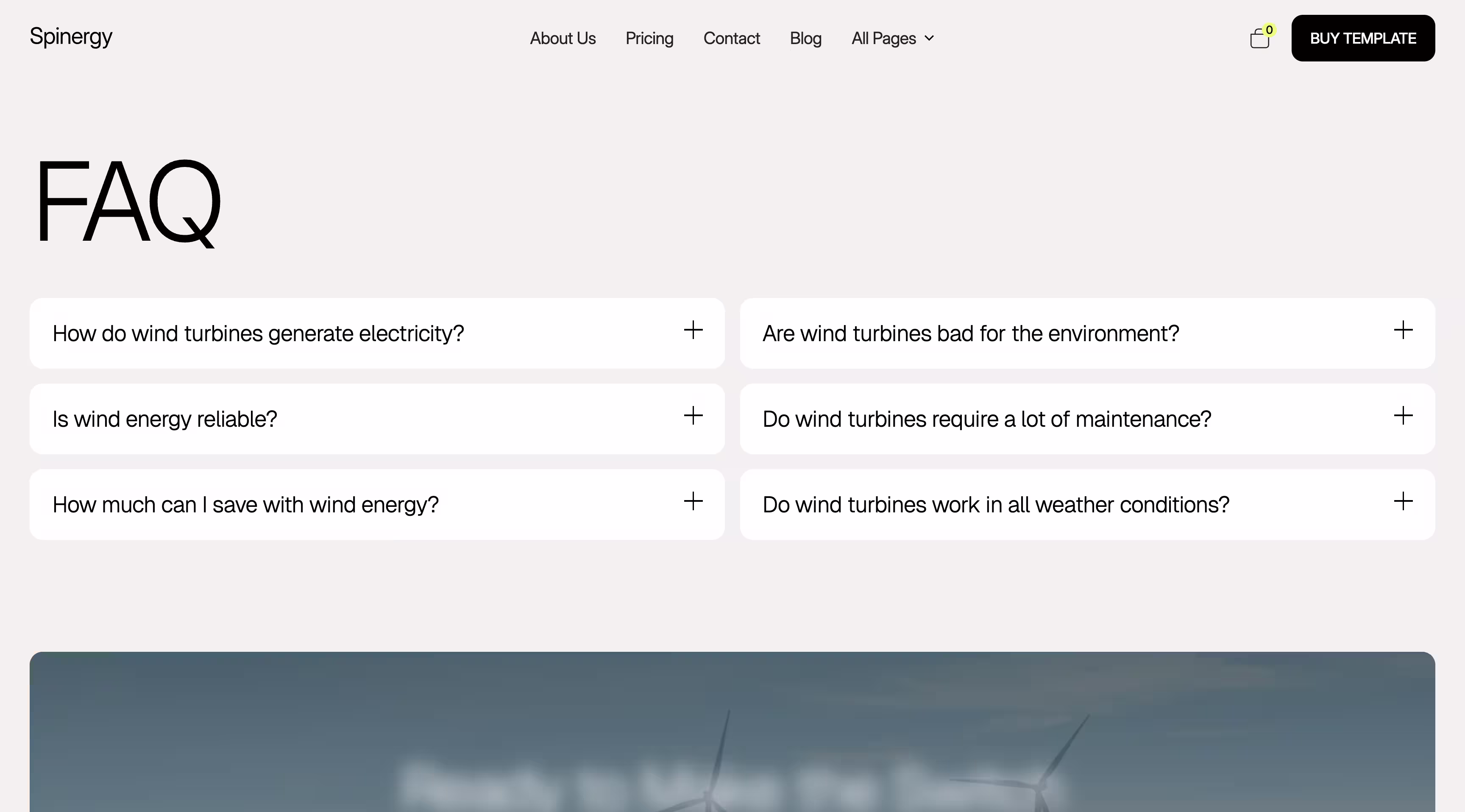This screenshot has height=812, width=1465.
Task: Open the shopping cart icon
Action: [1259, 39]
